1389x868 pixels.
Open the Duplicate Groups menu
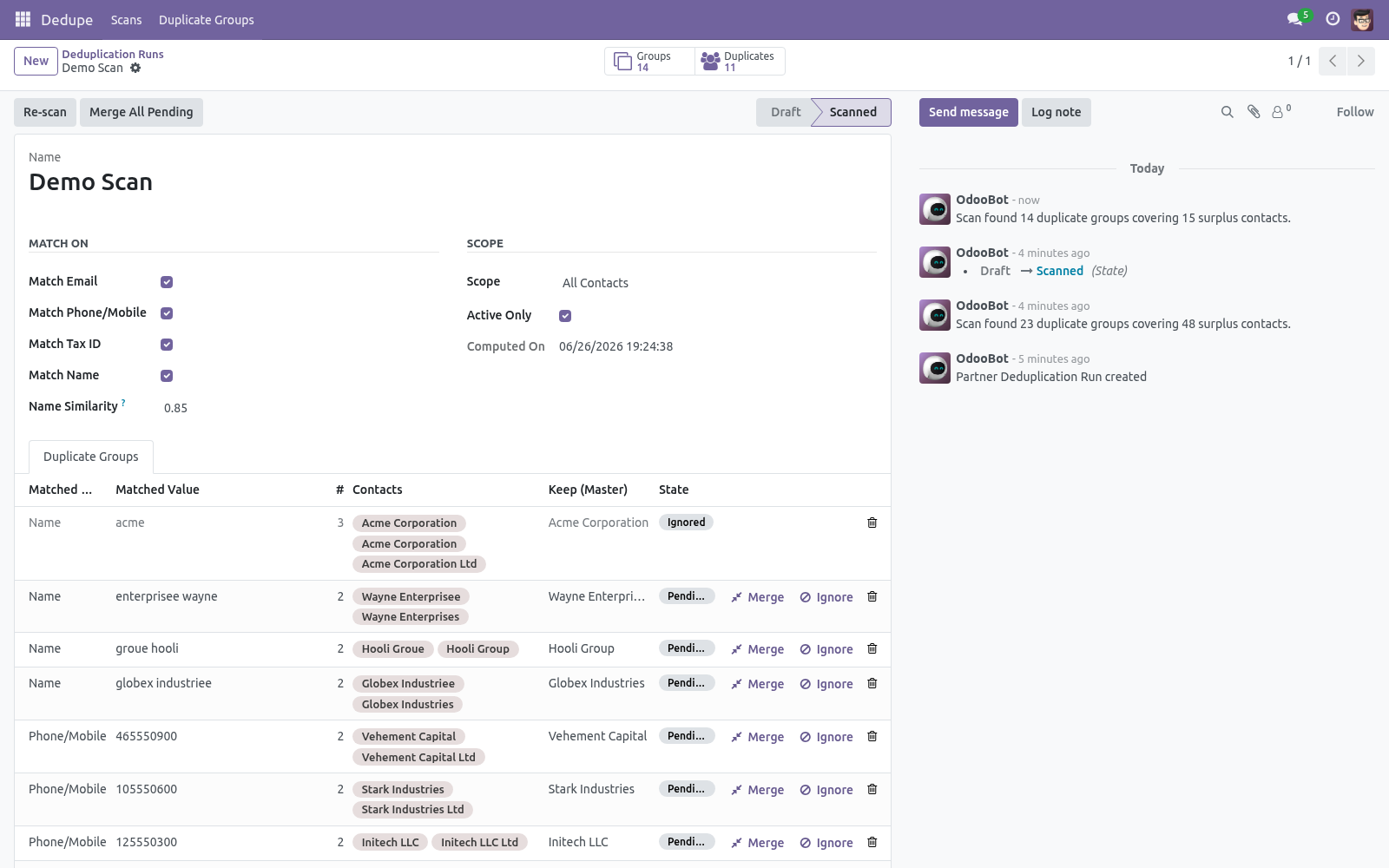(207, 20)
